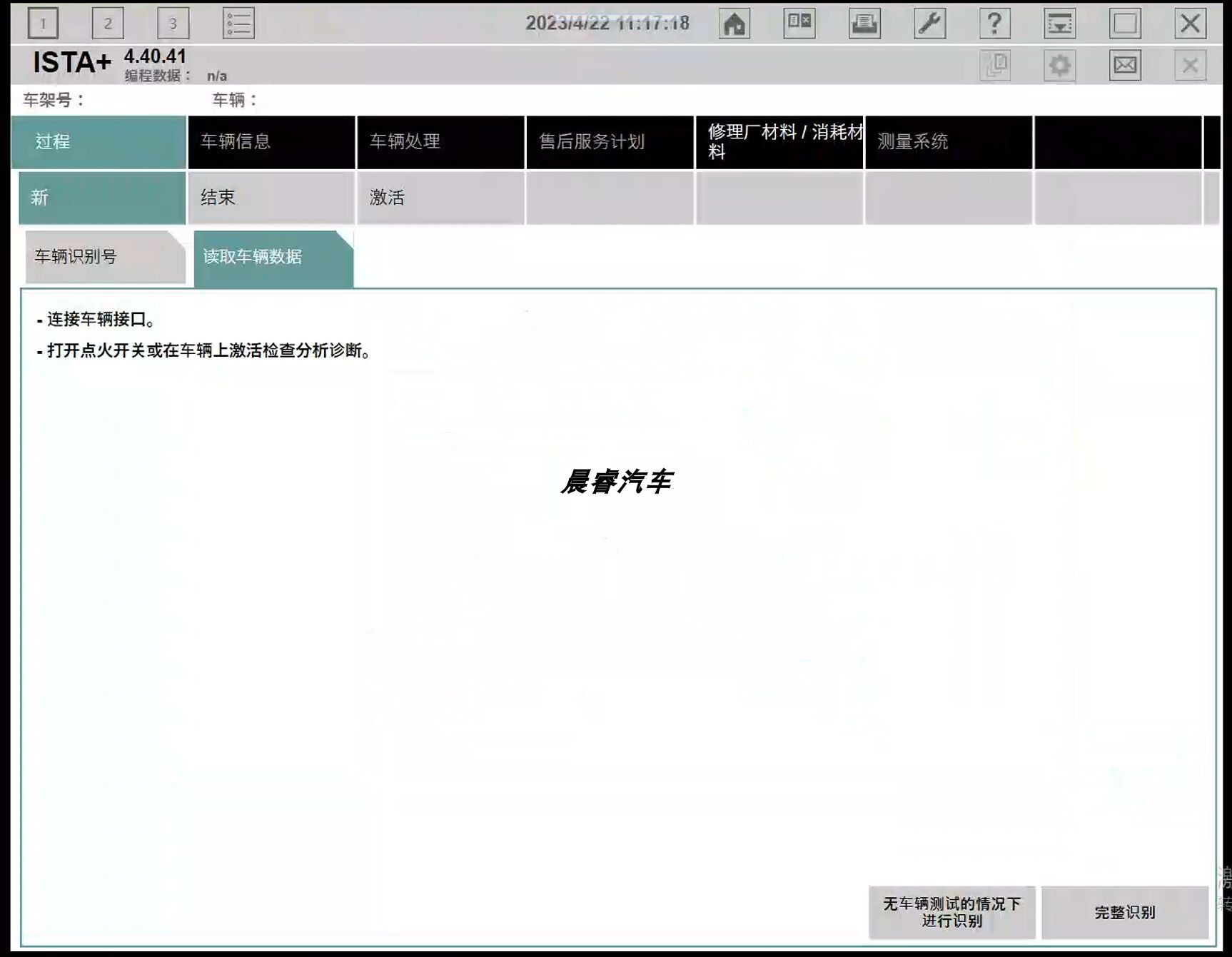Viewport: 1232px width, 957px height.
Task: Open the operations list icon
Action: tap(238, 24)
